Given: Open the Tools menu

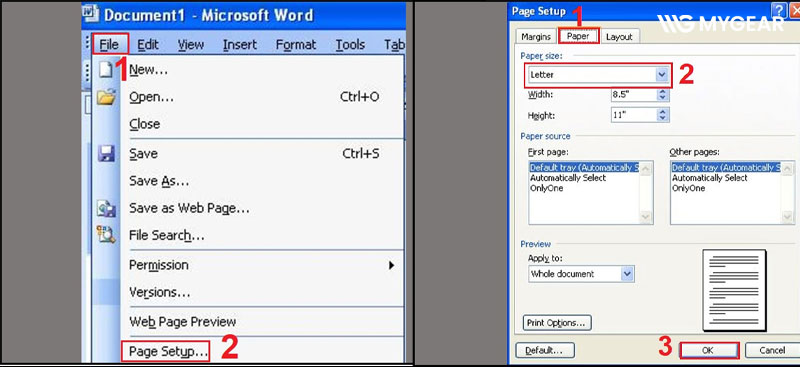Looking at the screenshot, I should coord(350,45).
